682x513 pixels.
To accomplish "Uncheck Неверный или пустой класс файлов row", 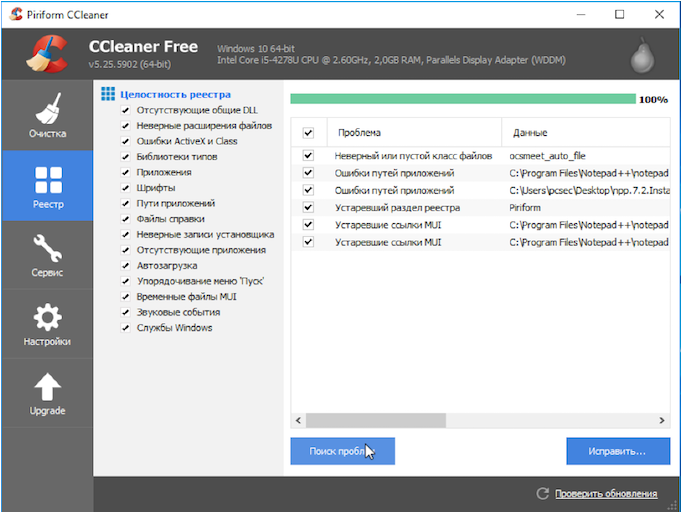I will (x=308, y=155).
